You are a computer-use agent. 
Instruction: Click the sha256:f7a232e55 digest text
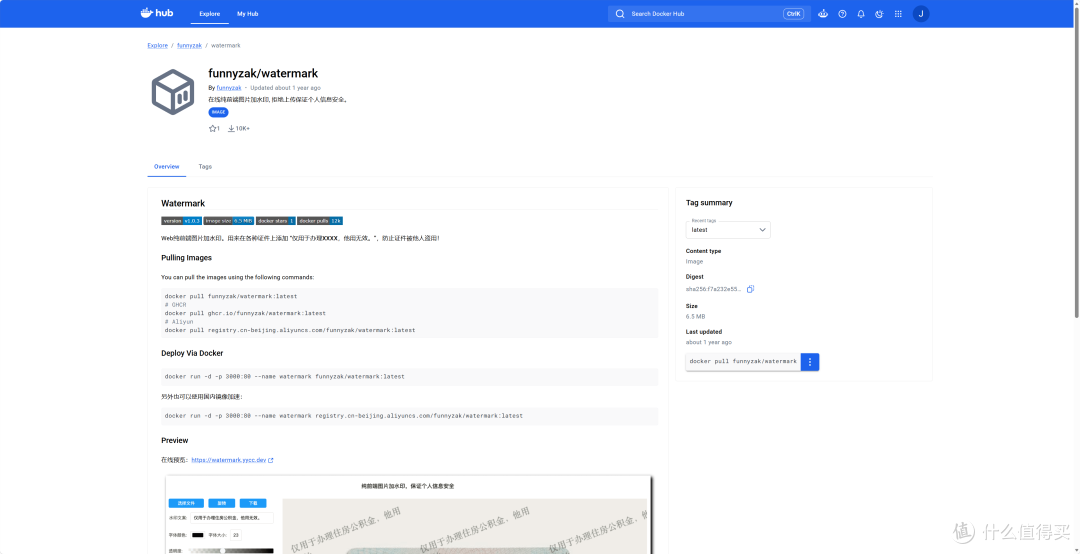coord(714,289)
